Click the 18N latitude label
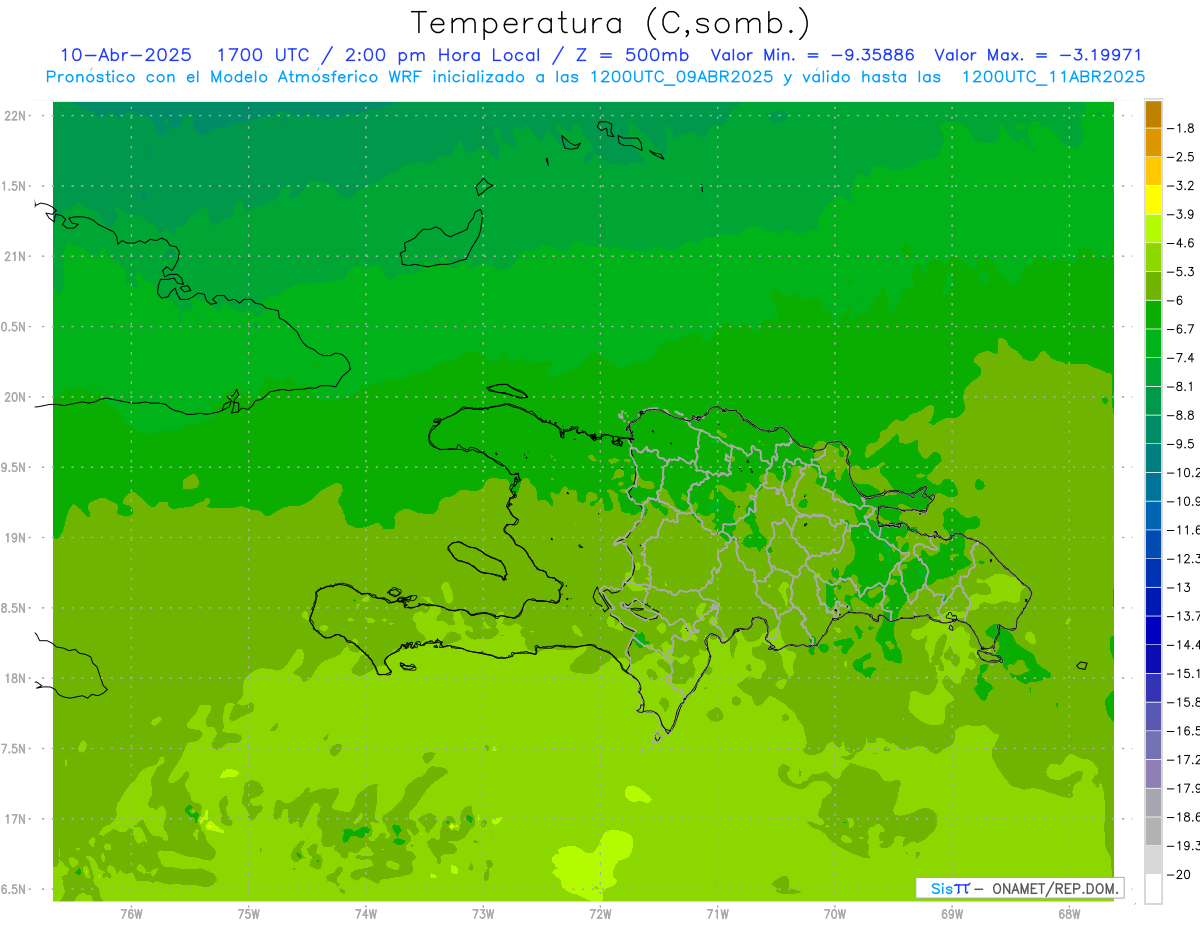This screenshot has height=927, width=1200. 16,678
